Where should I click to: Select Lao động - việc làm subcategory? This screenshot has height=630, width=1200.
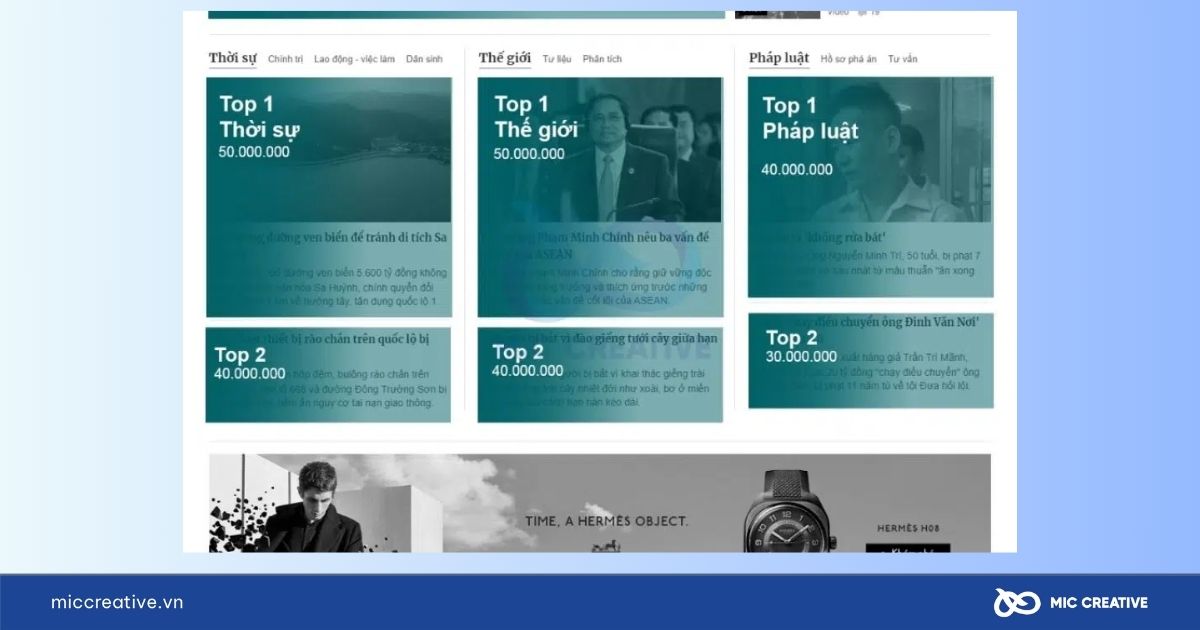[354, 59]
